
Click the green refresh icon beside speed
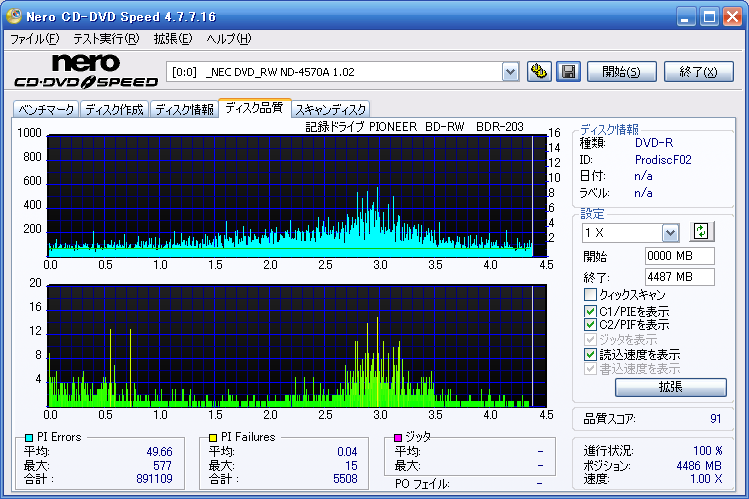[701, 232]
